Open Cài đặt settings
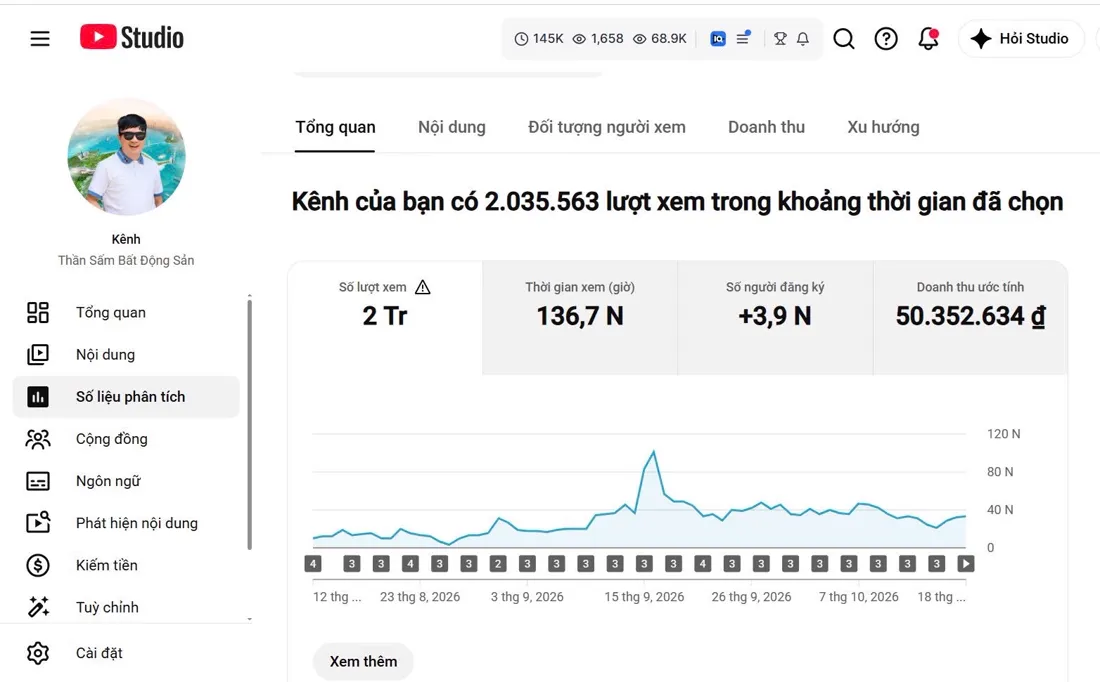The image size is (1100, 682). [126, 653]
